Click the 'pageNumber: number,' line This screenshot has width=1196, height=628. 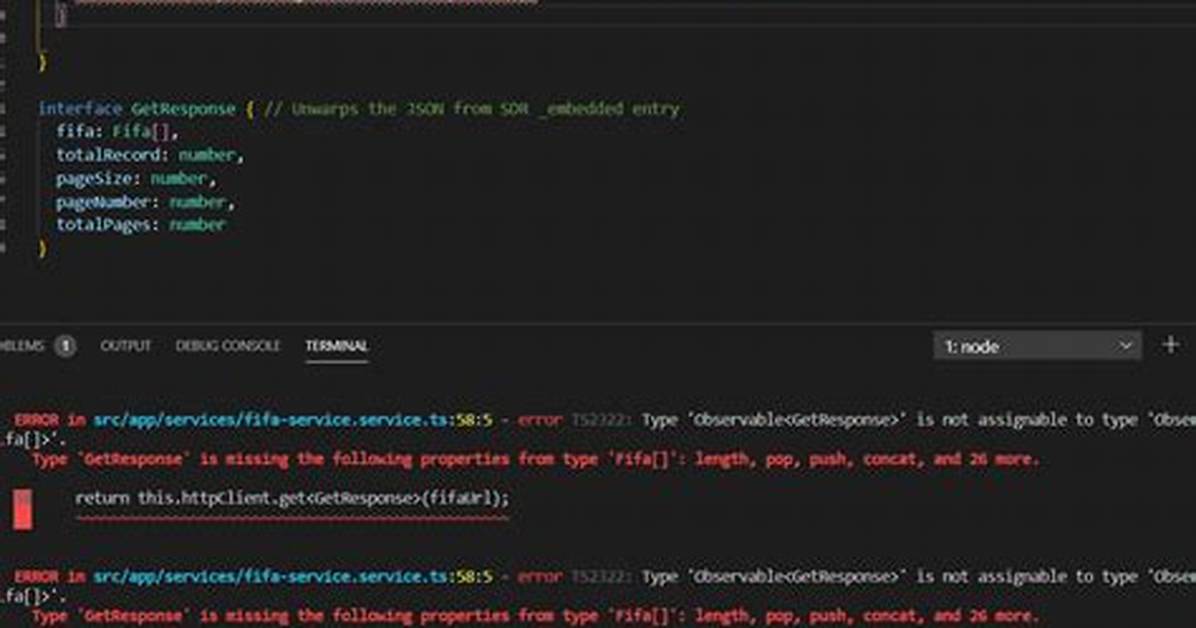point(145,202)
